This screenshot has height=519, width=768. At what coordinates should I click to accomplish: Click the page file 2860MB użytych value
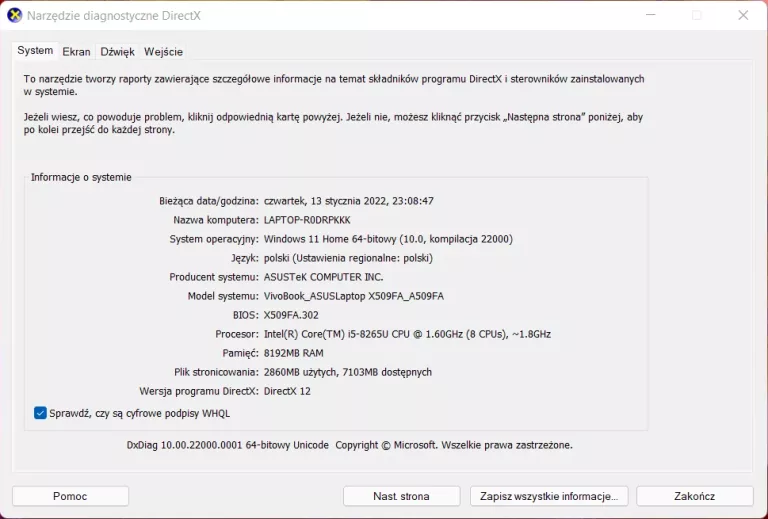348,372
